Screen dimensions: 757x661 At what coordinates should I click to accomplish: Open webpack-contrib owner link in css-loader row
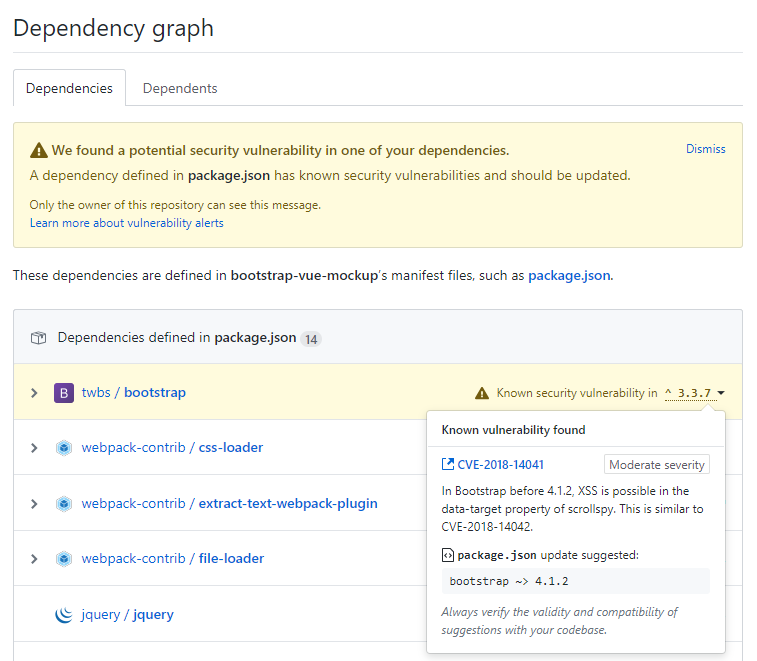pos(133,448)
